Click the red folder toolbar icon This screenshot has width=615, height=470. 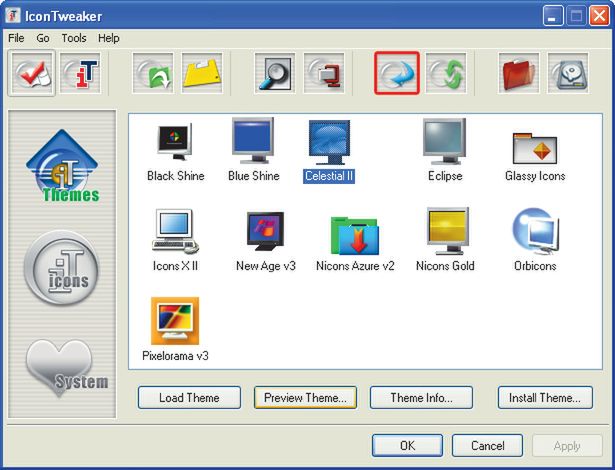(519, 73)
